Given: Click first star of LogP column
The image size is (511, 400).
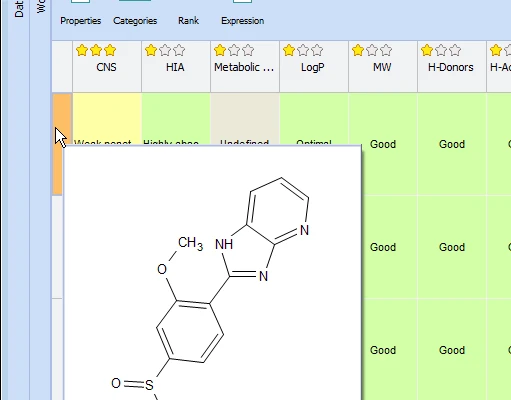Looking at the screenshot, I should click(289, 51).
